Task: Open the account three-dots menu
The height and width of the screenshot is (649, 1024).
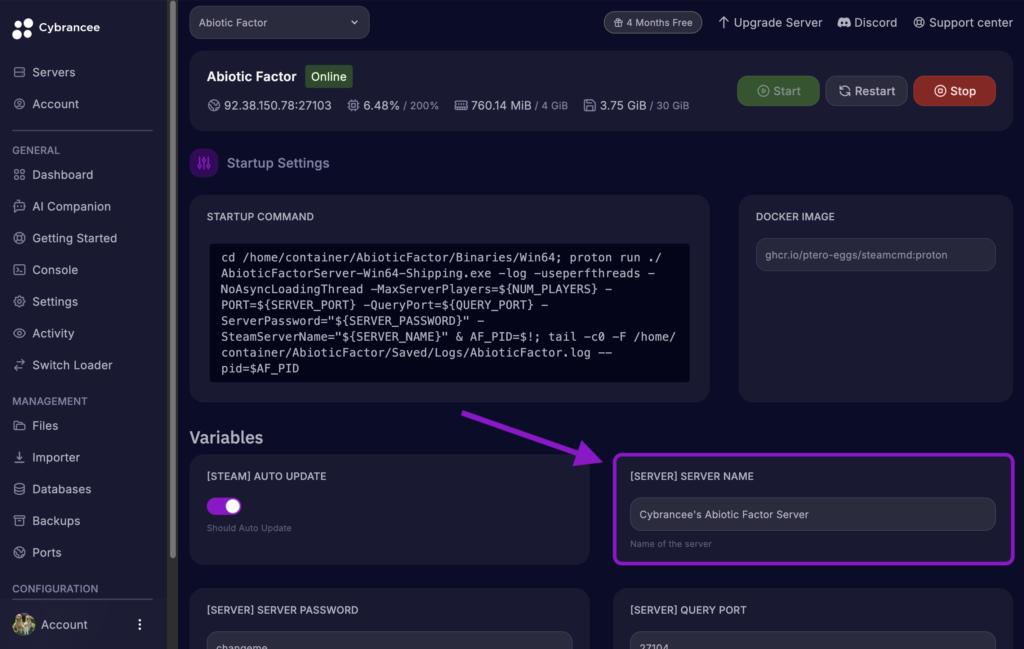Action: (140, 624)
